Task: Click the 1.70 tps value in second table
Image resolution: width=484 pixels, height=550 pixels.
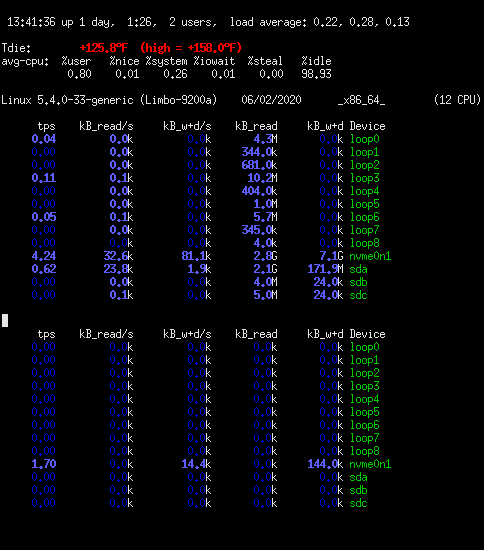Action: click(44, 464)
